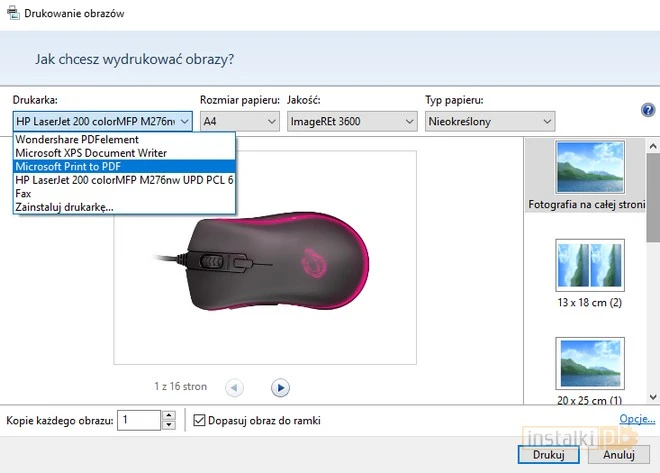Choose 13 x 18 cm layout
The image size is (660, 473).
pyautogui.click(x=589, y=265)
